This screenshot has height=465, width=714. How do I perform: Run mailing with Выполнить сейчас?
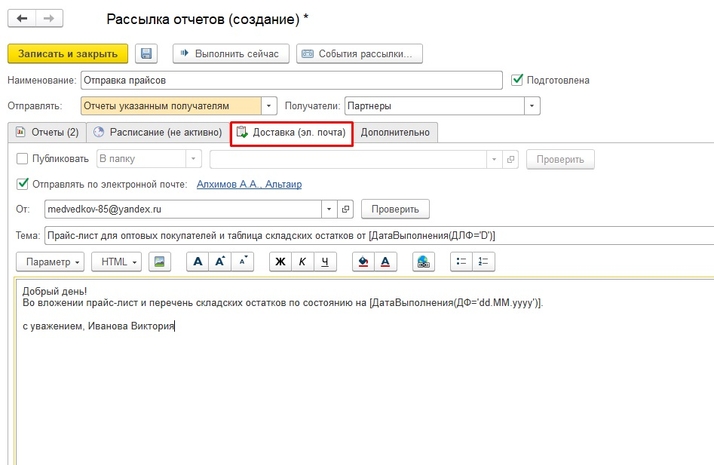(x=231, y=54)
